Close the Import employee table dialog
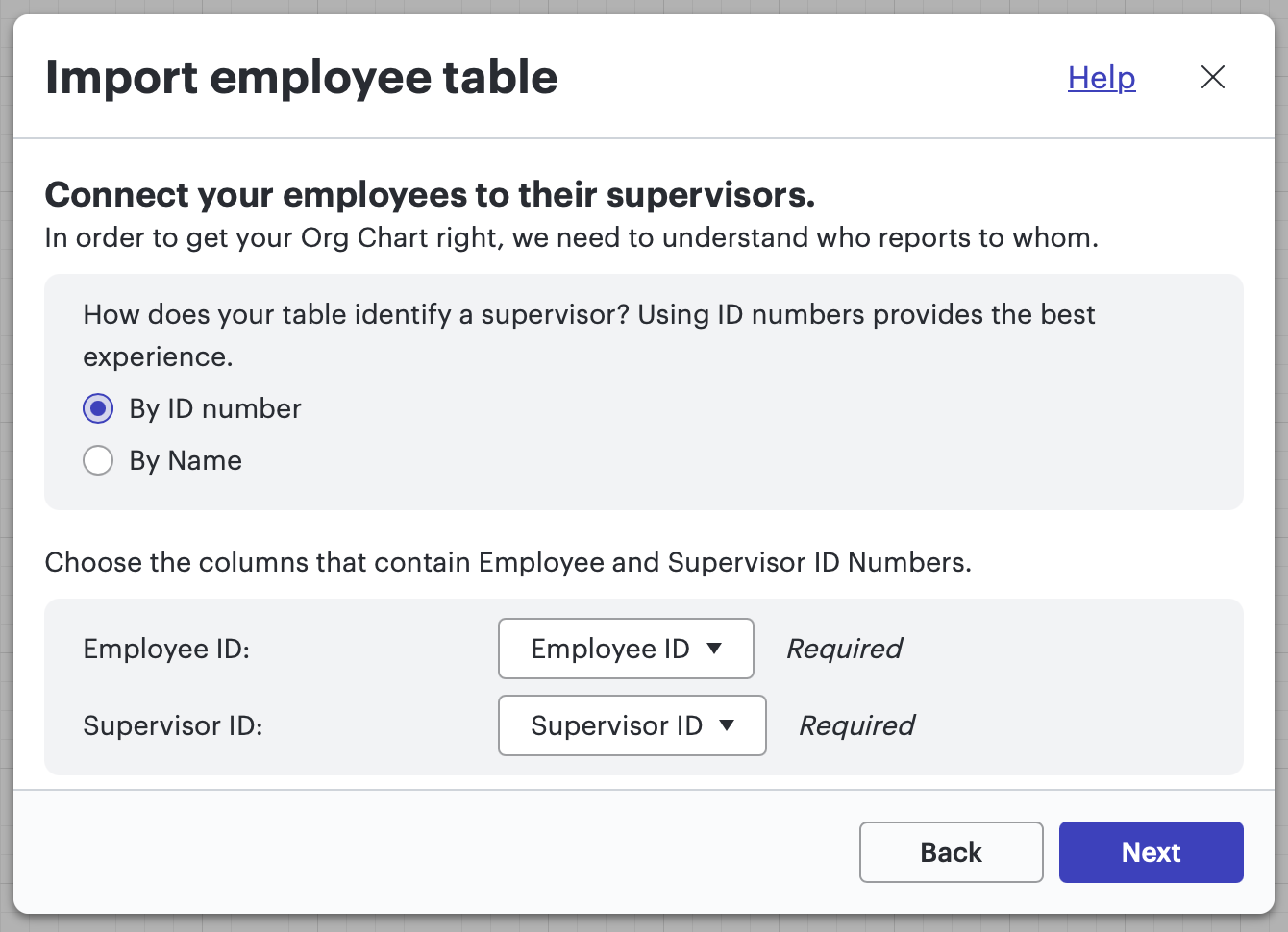 pos(1213,78)
